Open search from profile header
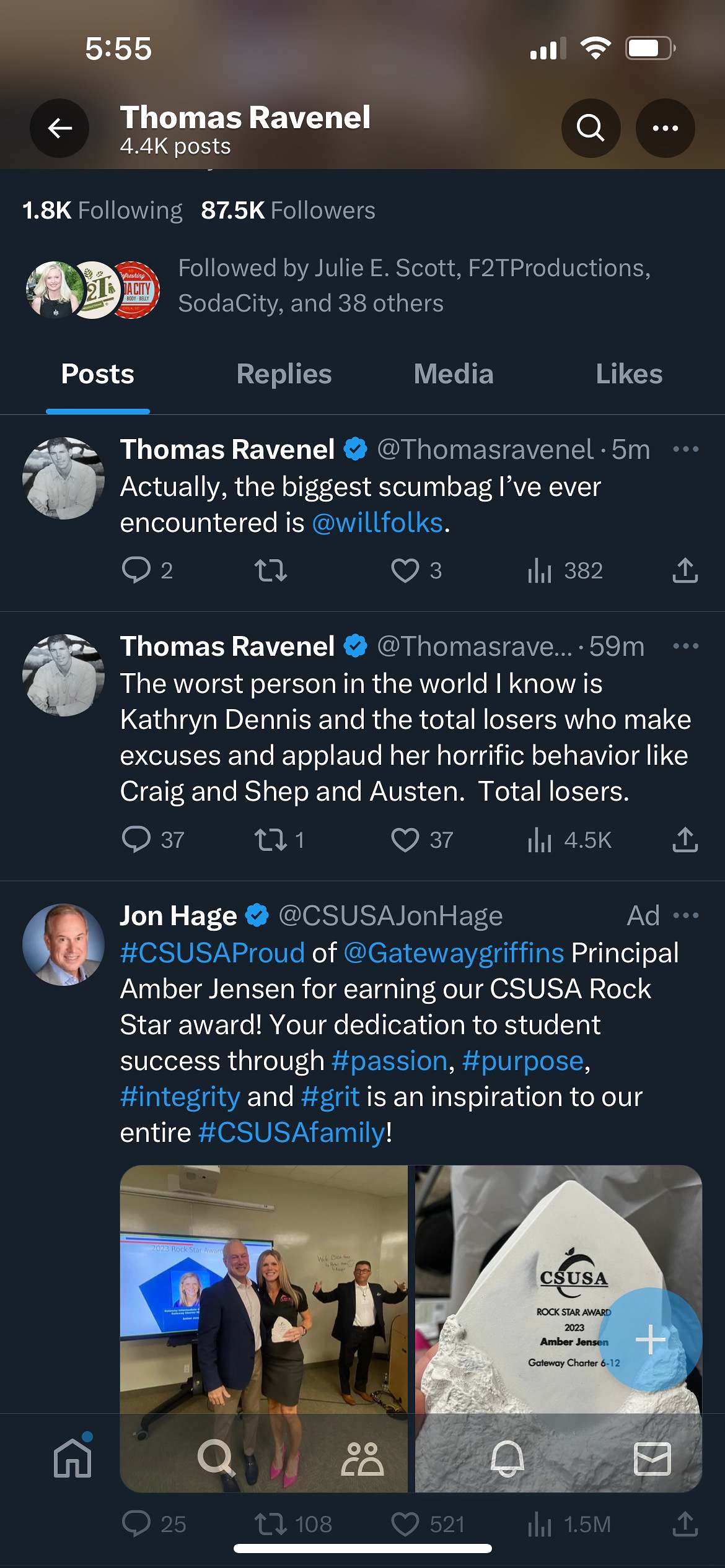Image resolution: width=725 pixels, height=1568 pixels. [x=590, y=128]
